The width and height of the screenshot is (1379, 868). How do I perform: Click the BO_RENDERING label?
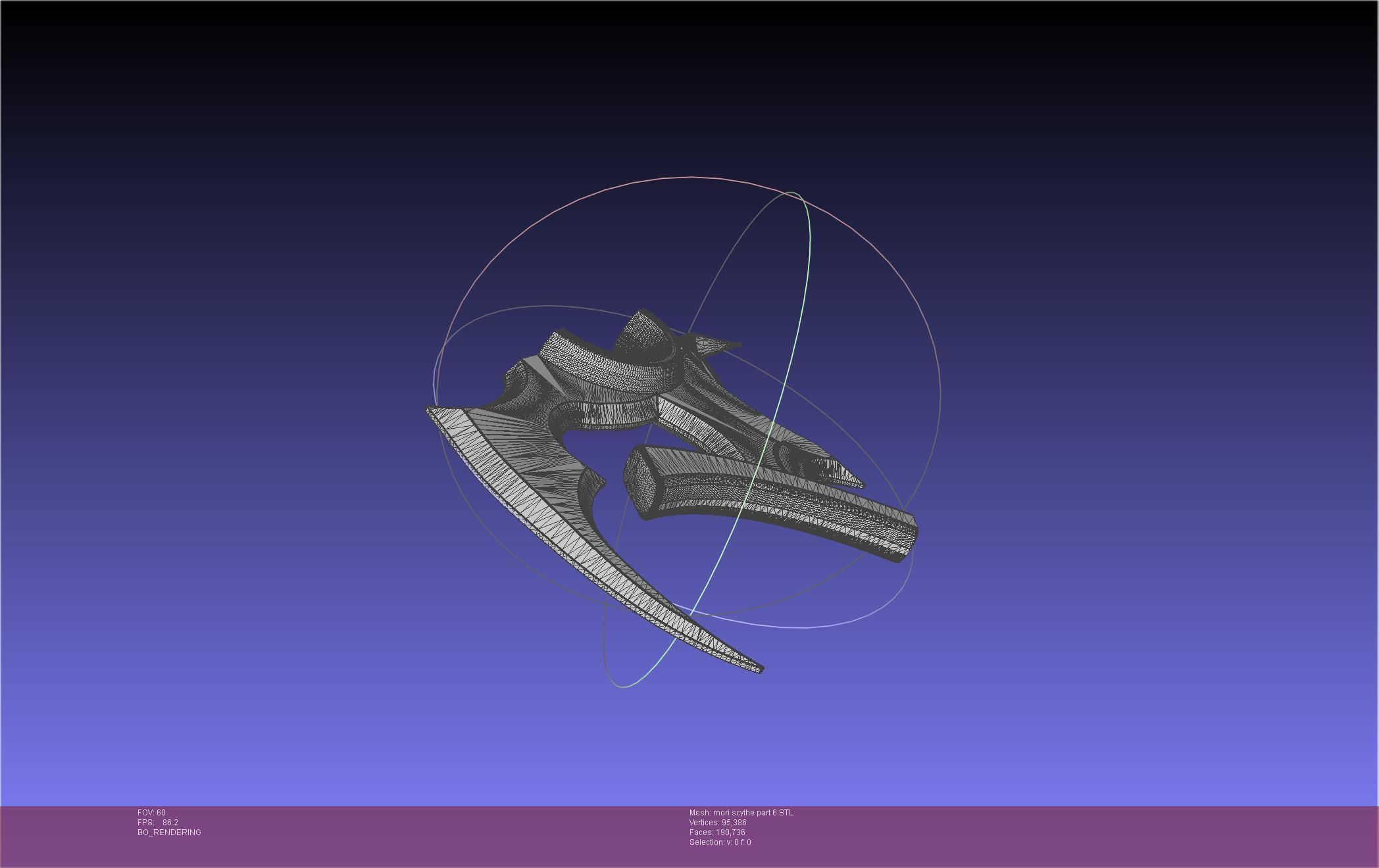pos(169,832)
